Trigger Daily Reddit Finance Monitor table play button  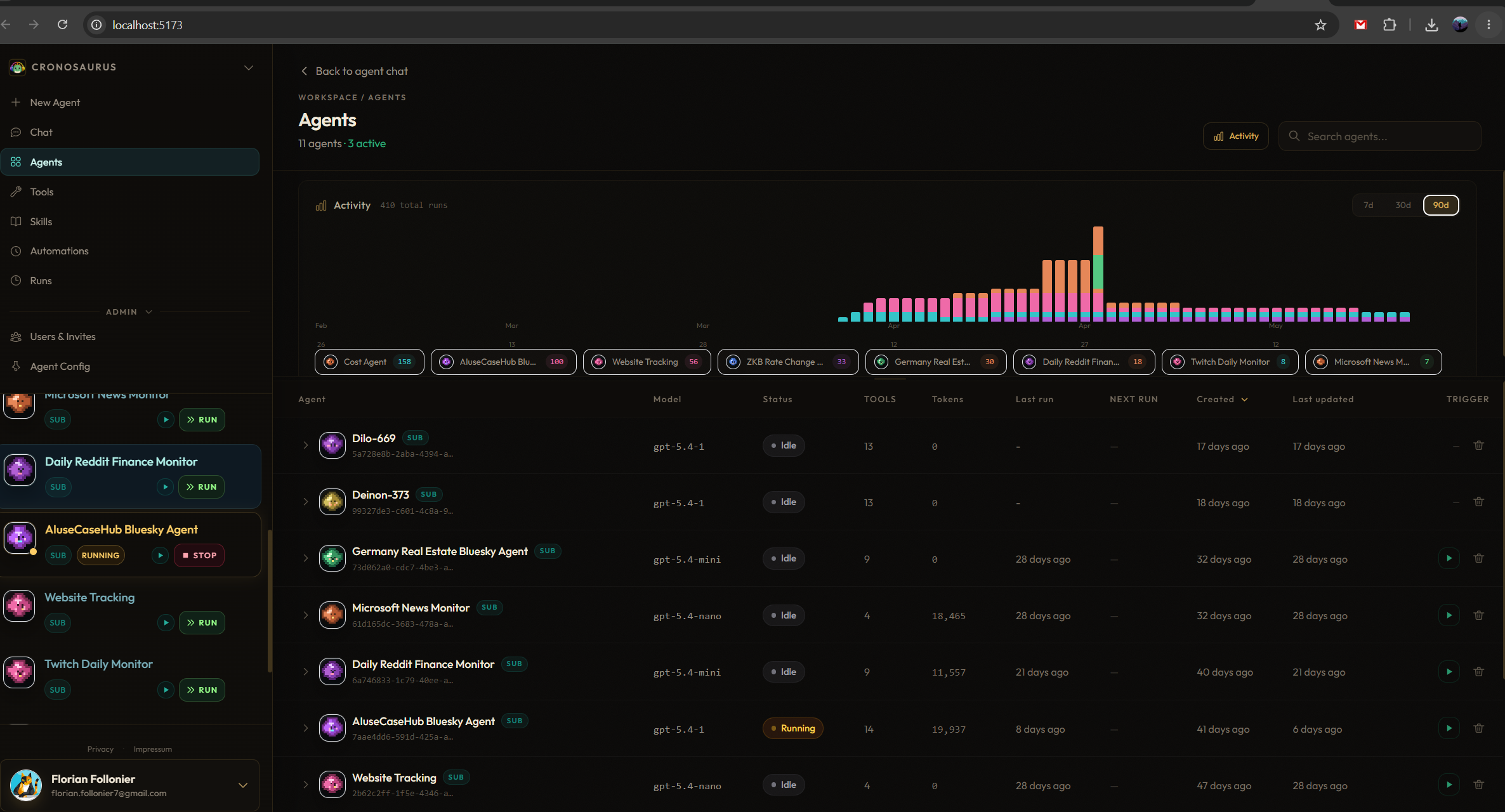click(1449, 672)
